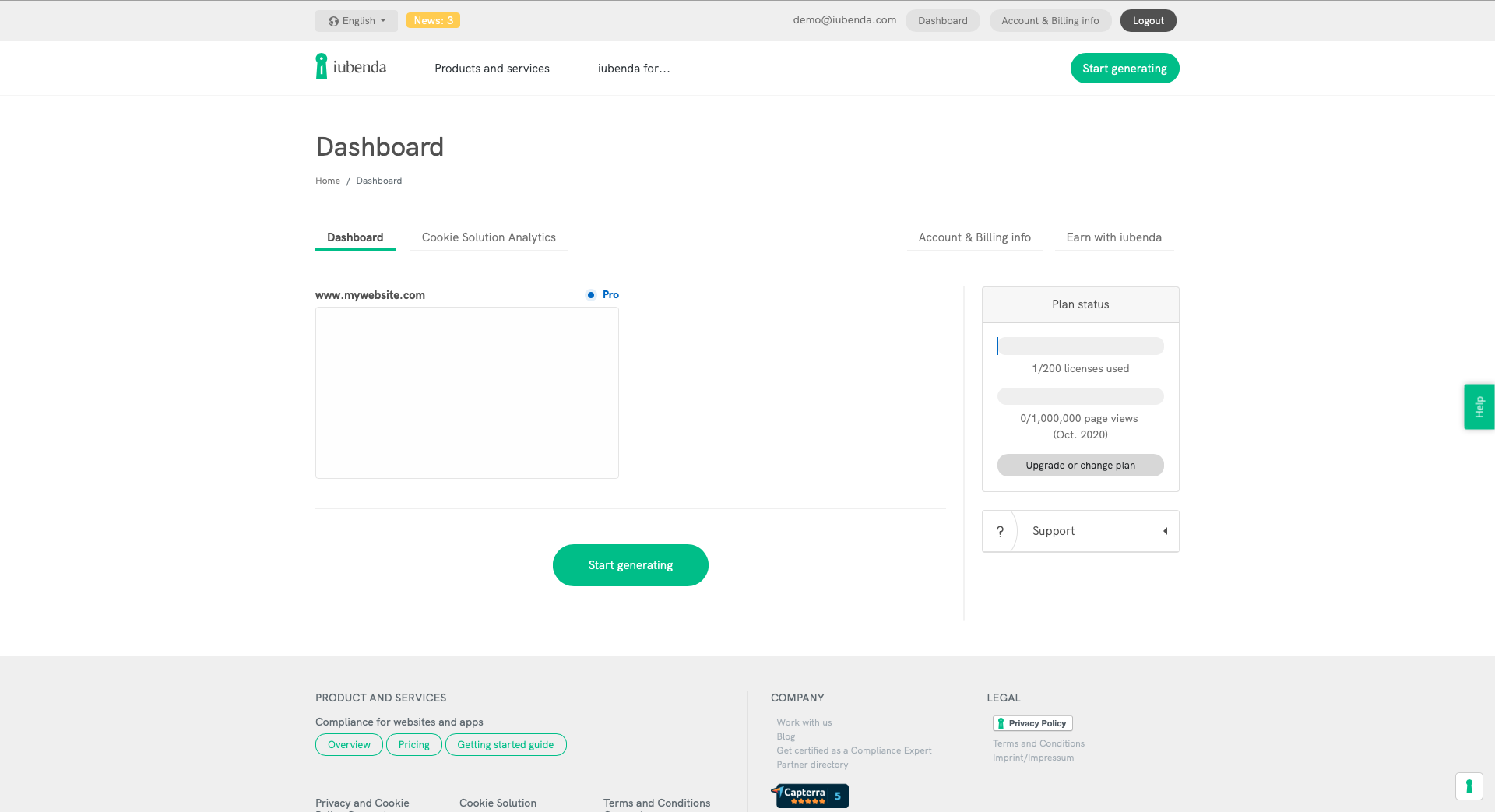Viewport: 1495px width, 812px height.
Task: Click the News: 3 badge
Action: click(433, 20)
